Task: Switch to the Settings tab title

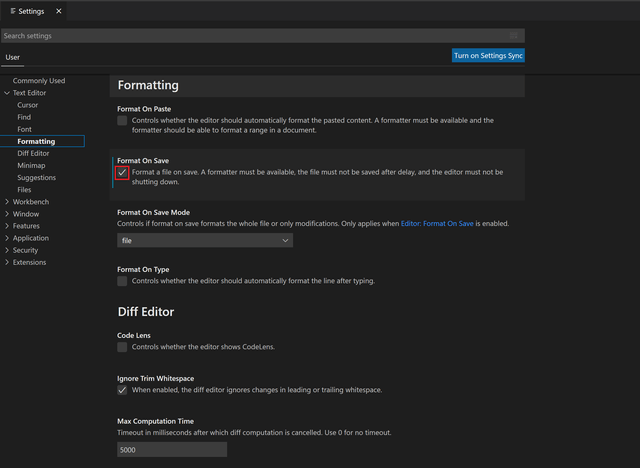Action: click(x=30, y=11)
